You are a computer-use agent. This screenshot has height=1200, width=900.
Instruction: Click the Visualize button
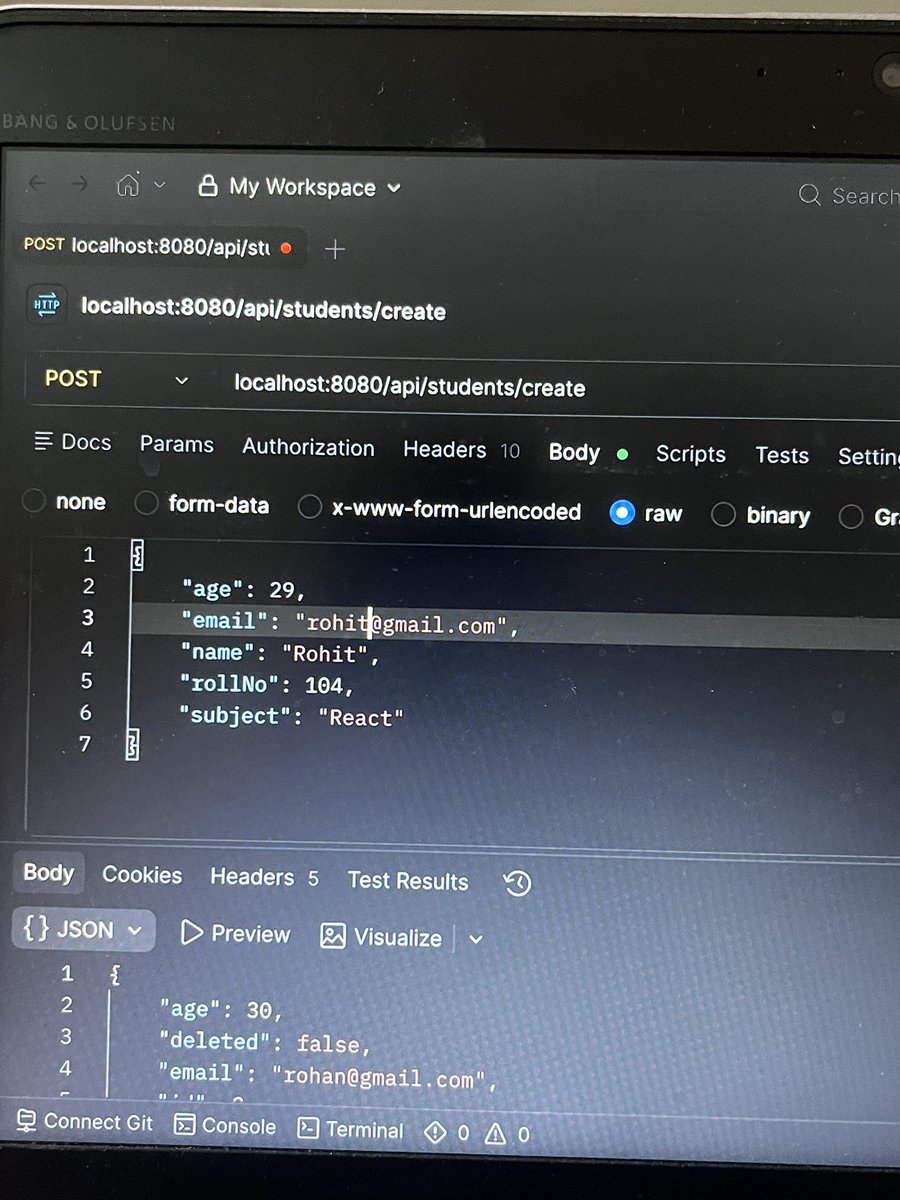(380, 937)
